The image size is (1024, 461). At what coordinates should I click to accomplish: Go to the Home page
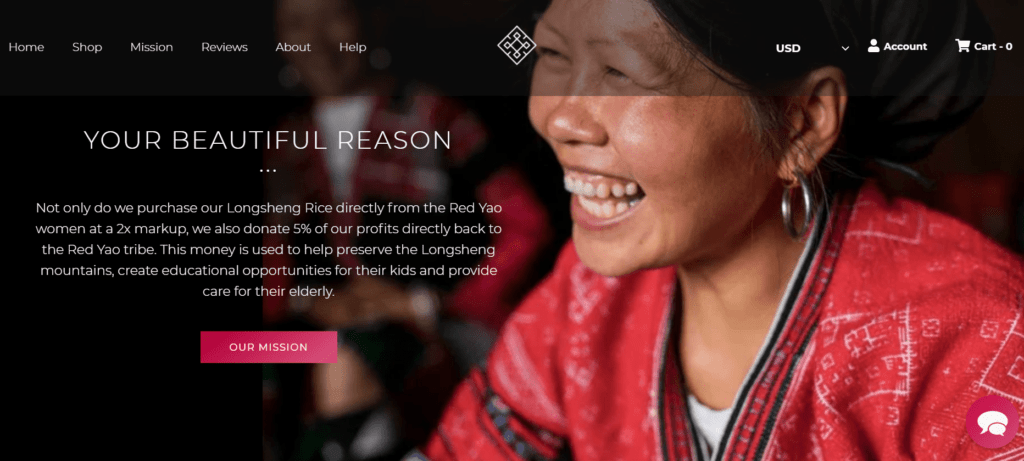click(x=26, y=47)
